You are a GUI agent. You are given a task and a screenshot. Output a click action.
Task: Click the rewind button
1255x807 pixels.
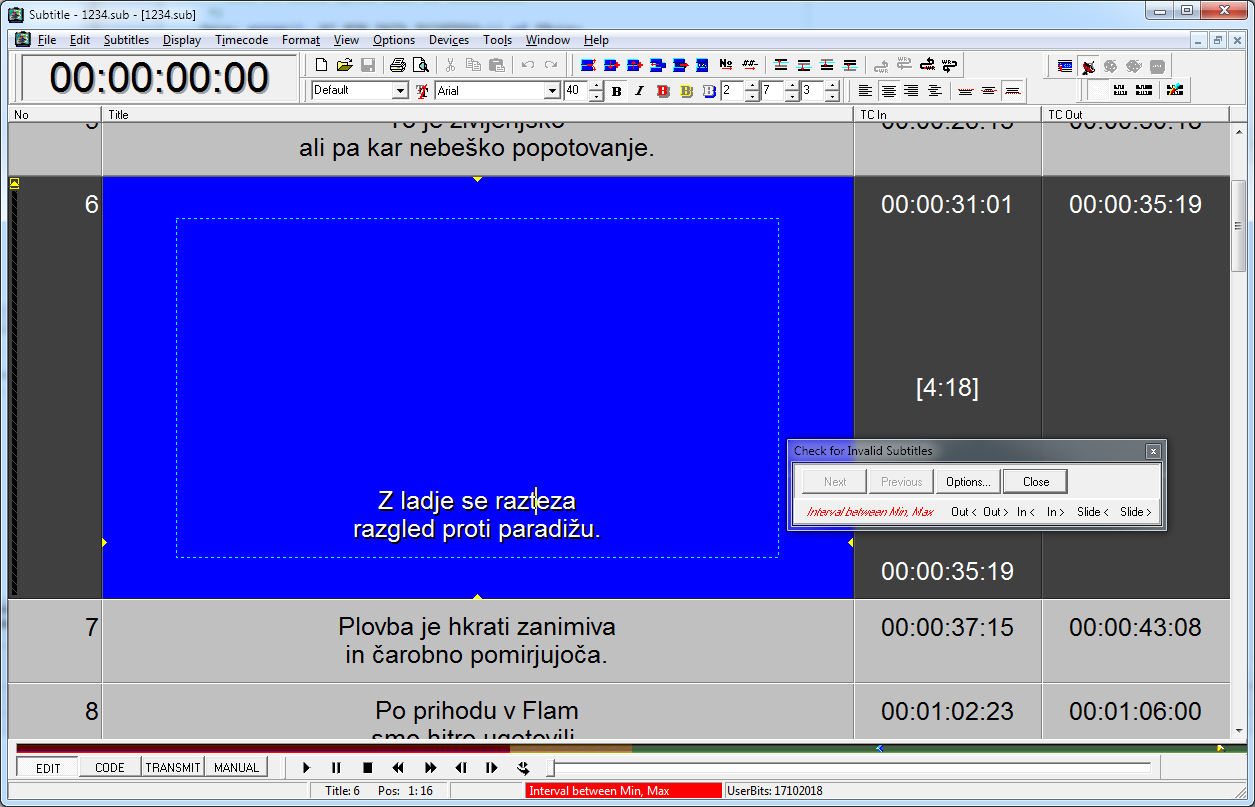pyautogui.click(x=398, y=768)
